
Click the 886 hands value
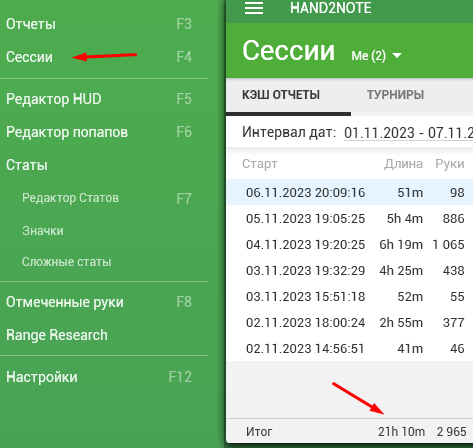click(453, 218)
